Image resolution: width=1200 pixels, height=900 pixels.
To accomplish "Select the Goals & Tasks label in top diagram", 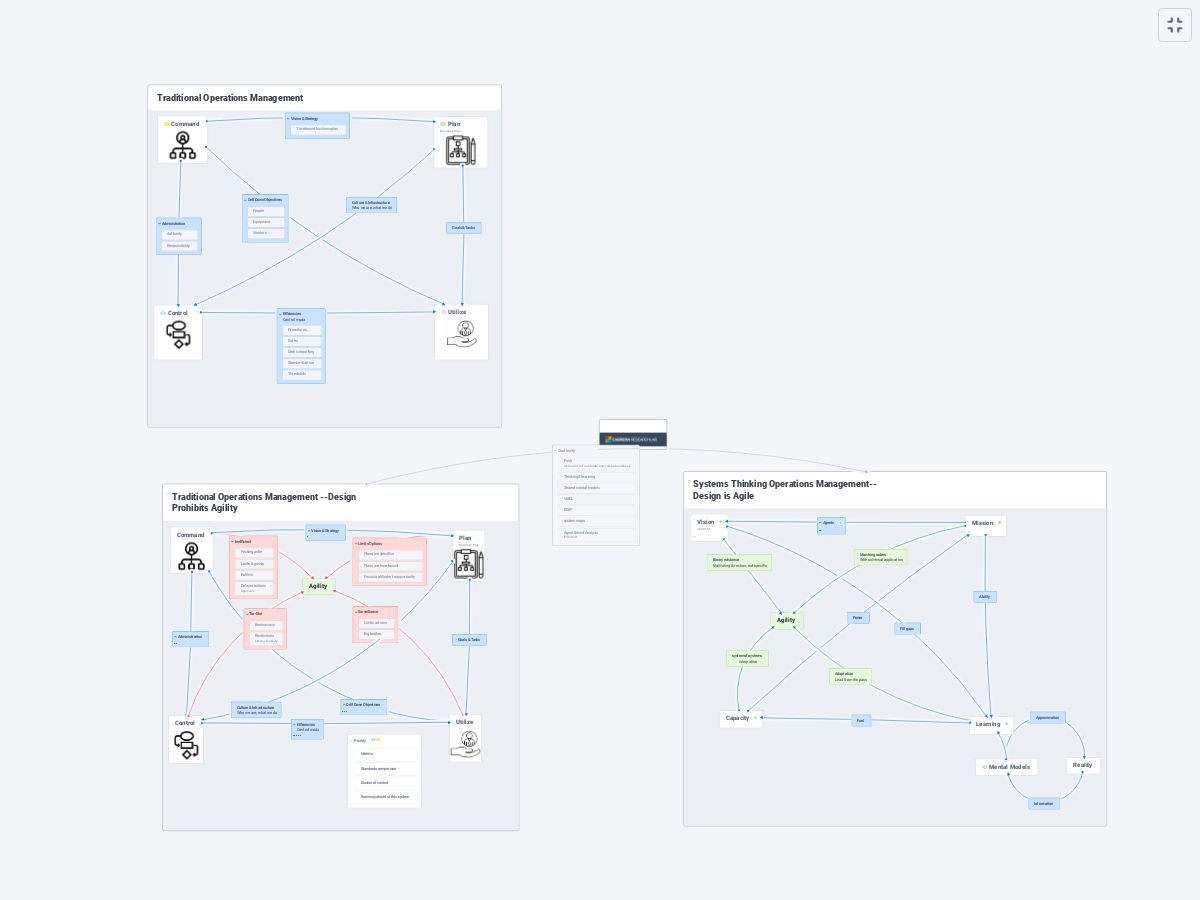I will pos(464,228).
